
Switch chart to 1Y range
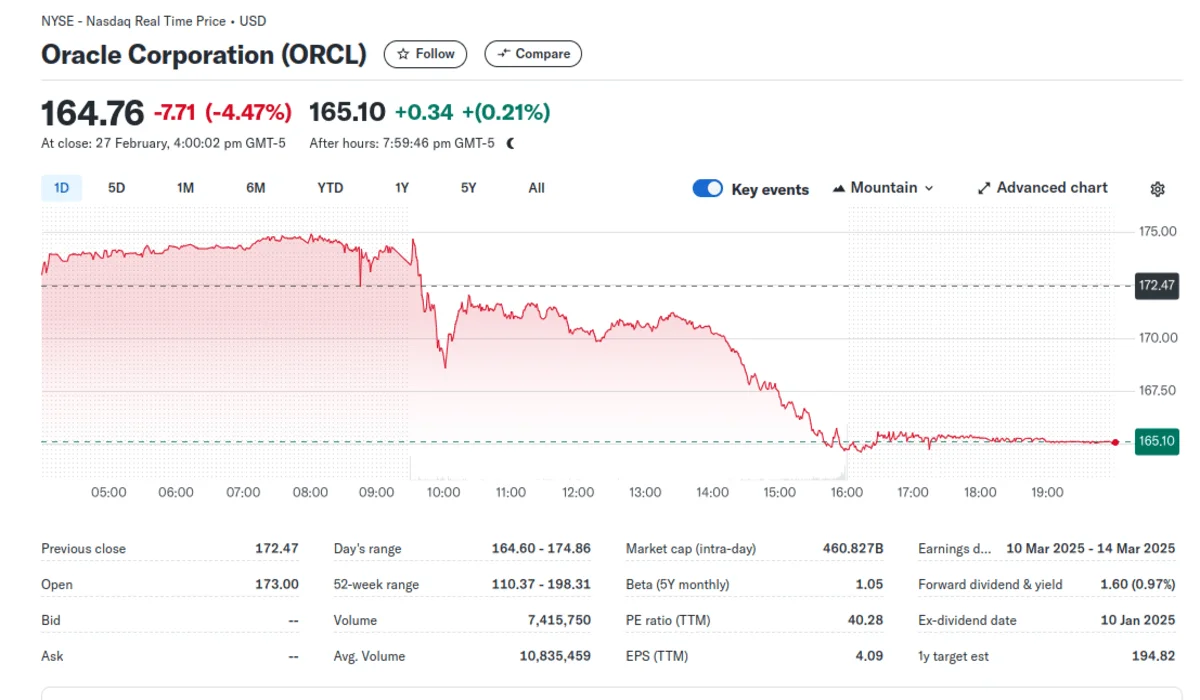click(402, 188)
